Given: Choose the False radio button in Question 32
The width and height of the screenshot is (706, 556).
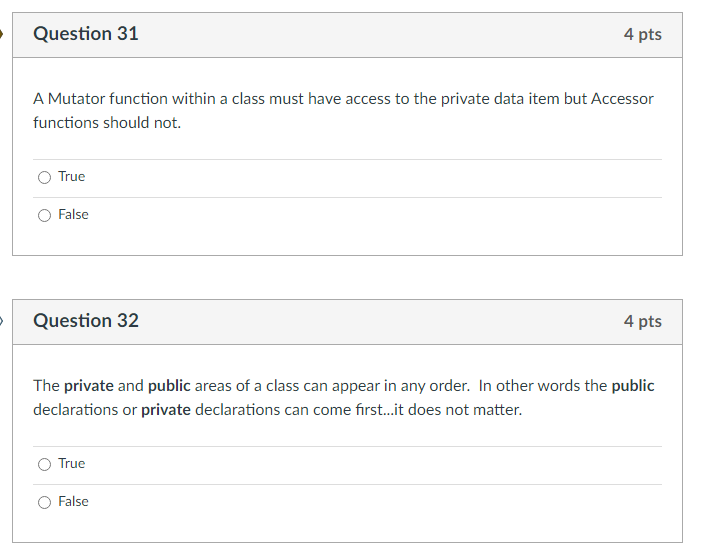Looking at the screenshot, I should tap(44, 502).
